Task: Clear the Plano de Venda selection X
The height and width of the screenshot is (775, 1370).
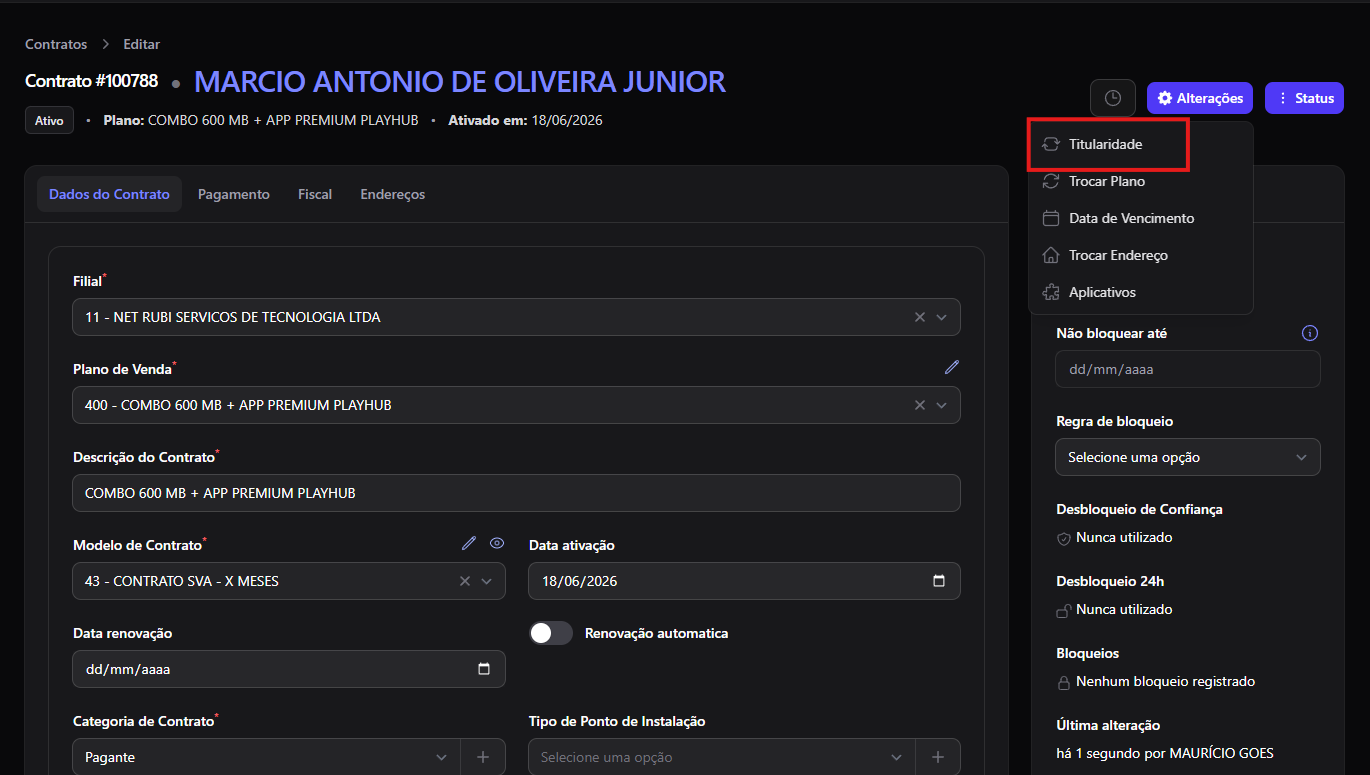Action: tap(920, 405)
